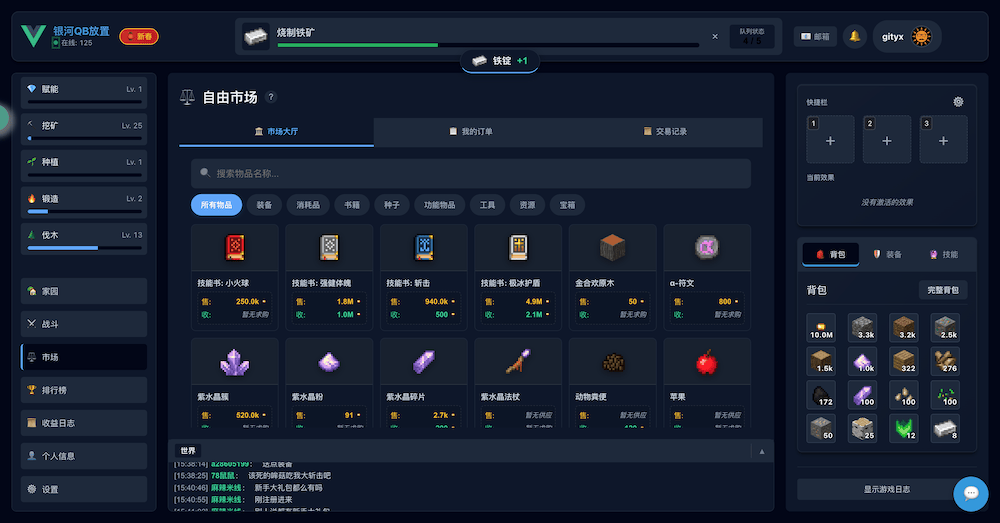Filter market by 装备 category
This screenshot has height=523, width=1000.
(x=264, y=205)
